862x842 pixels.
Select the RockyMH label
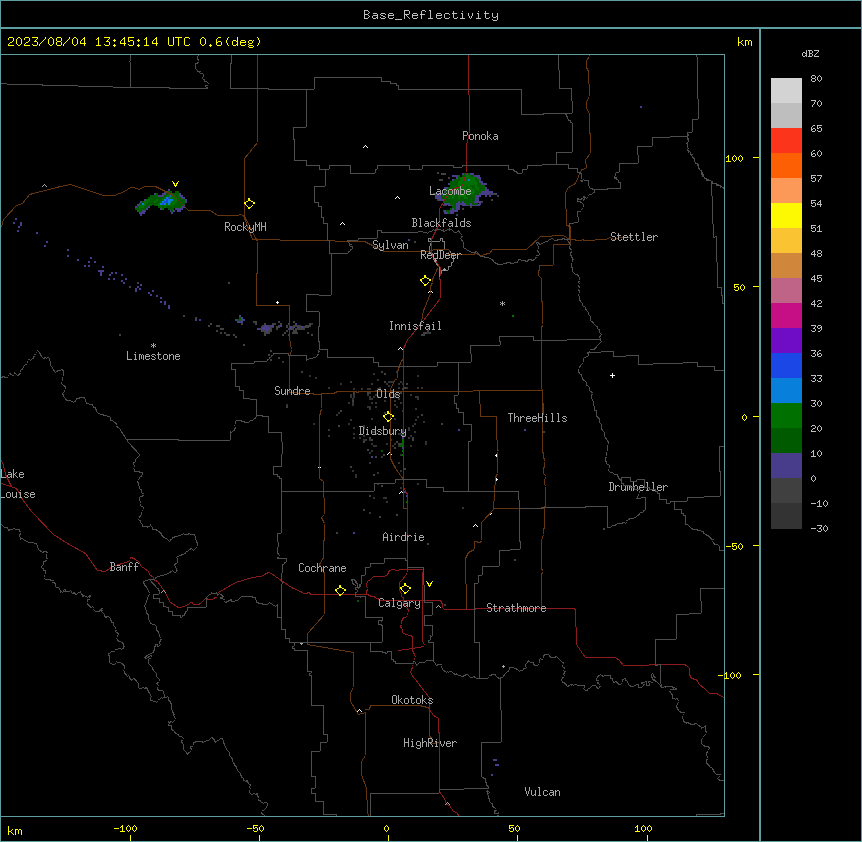click(245, 227)
